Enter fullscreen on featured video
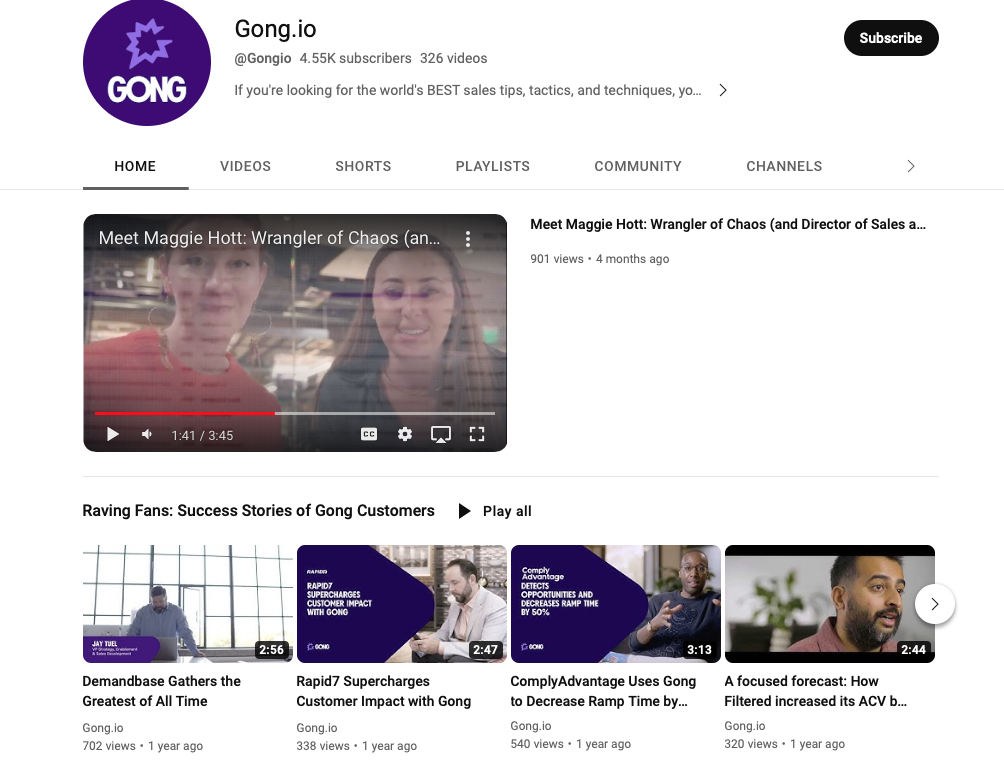This screenshot has width=1004, height=772. [x=477, y=434]
